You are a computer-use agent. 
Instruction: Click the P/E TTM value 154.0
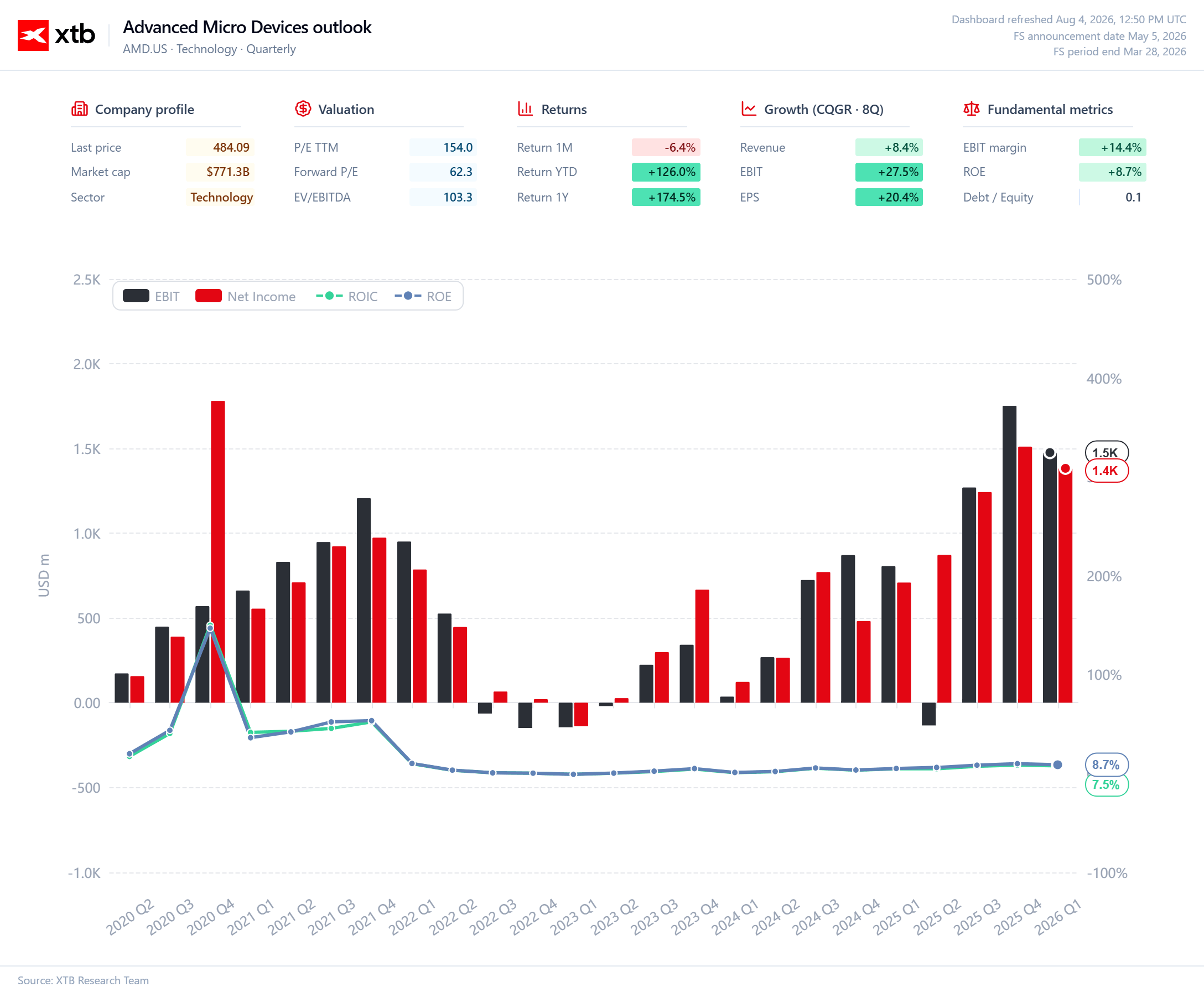443,147
